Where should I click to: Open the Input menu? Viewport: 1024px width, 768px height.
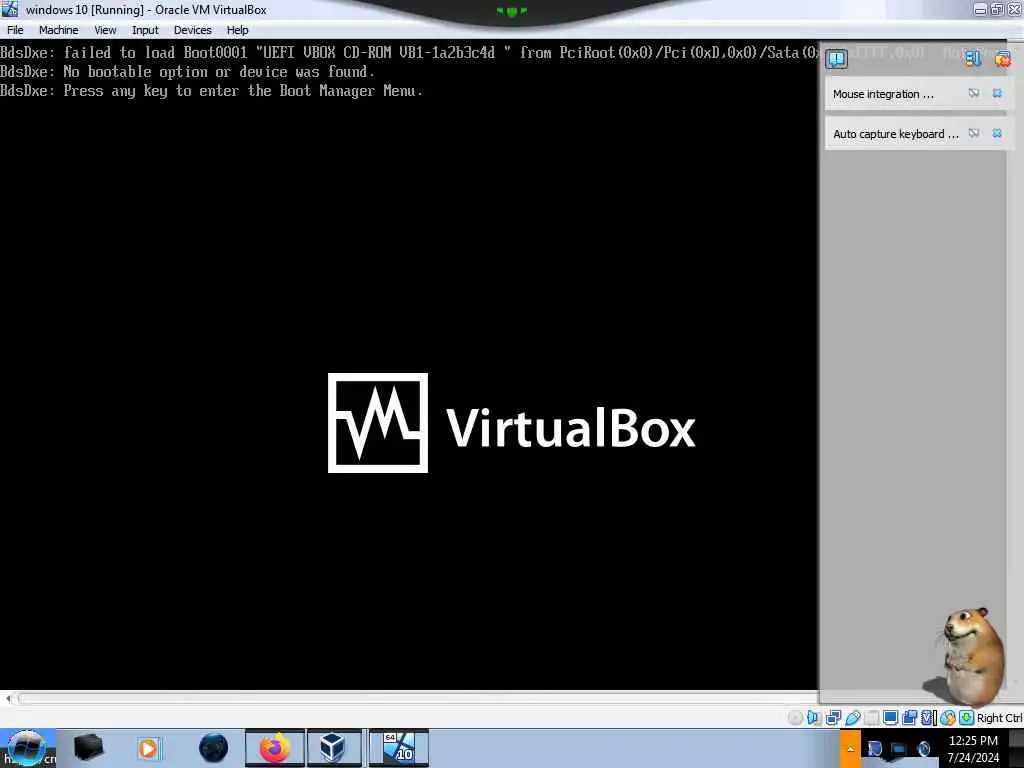point(145,30)
